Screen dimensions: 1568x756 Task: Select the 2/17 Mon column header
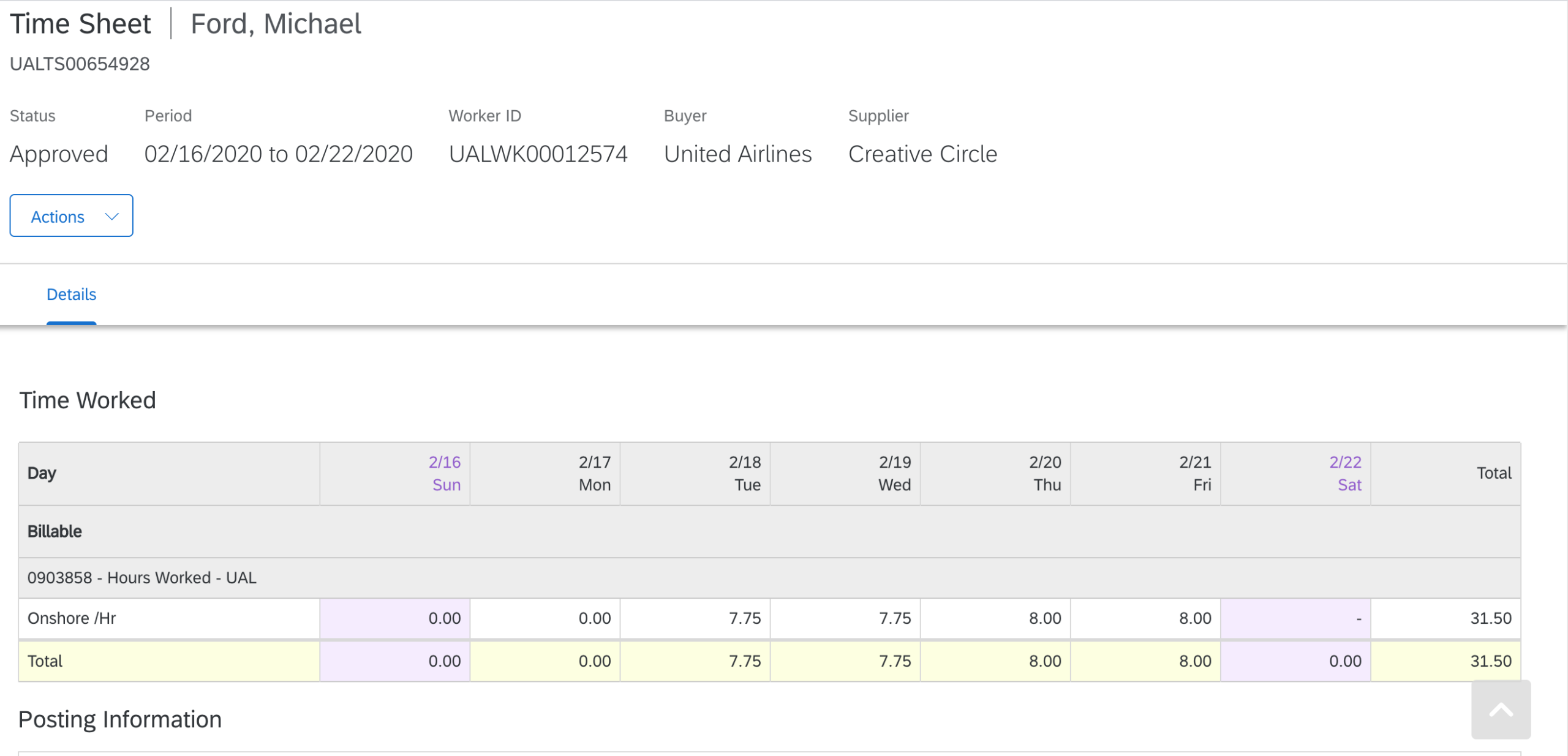pos(594,473)
